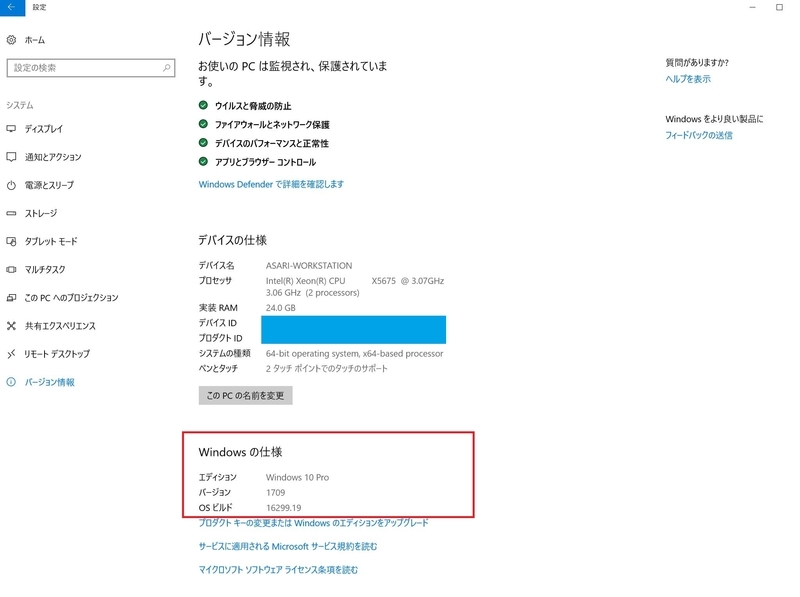Screen dimensions: 800x597
Task: Click the ストレージ drive icon
Action: [11, 213]
